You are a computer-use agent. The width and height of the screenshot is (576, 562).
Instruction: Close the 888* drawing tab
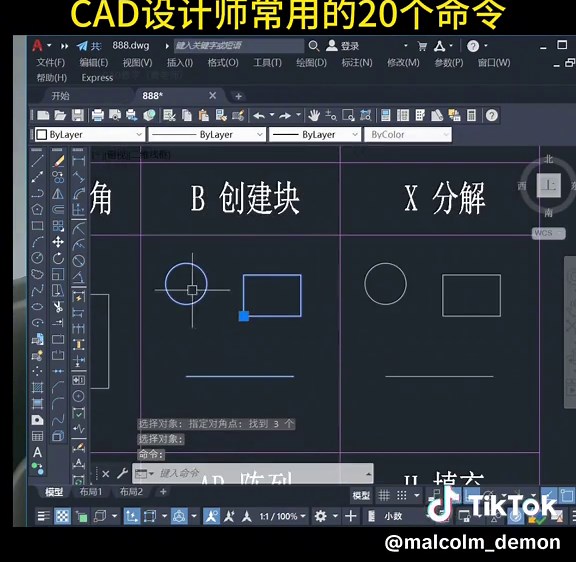[x=212, y=96]
